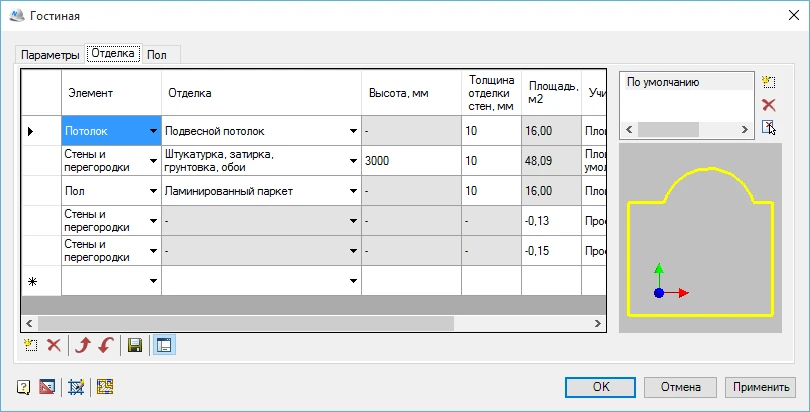Click the move row down arrow icon
Image resolution: width=810 pixels, height=412 pixels.
(x=107, y=345)
